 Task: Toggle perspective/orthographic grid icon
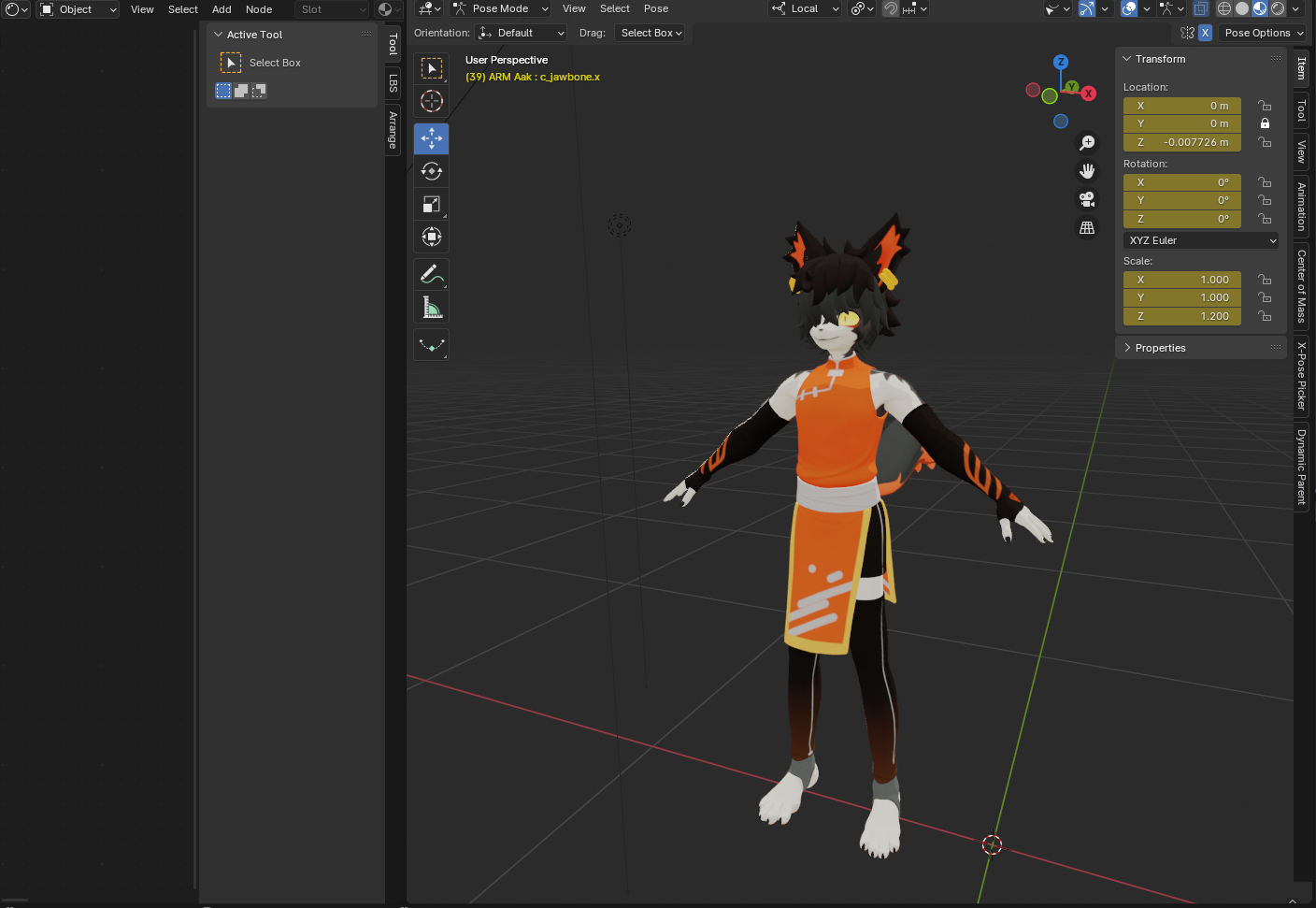pos(1087,227)
